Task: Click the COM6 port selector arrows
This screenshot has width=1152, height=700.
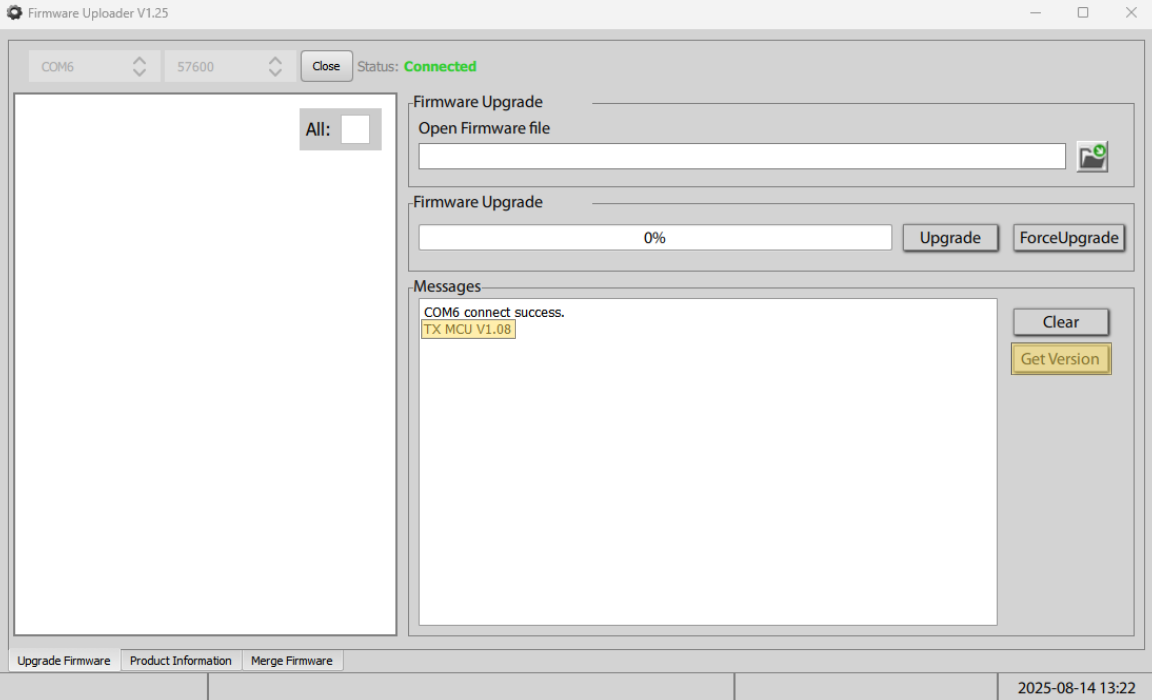Action: [140, 67]
